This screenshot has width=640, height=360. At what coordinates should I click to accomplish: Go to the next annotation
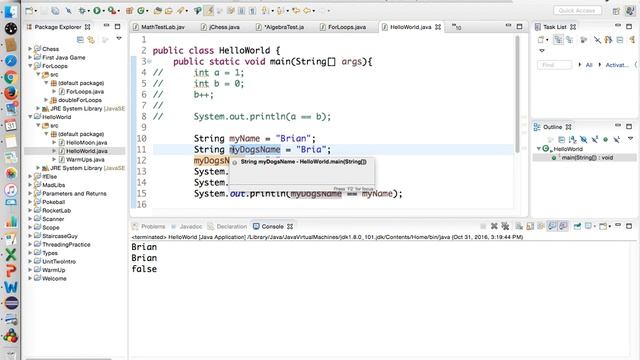265,11
